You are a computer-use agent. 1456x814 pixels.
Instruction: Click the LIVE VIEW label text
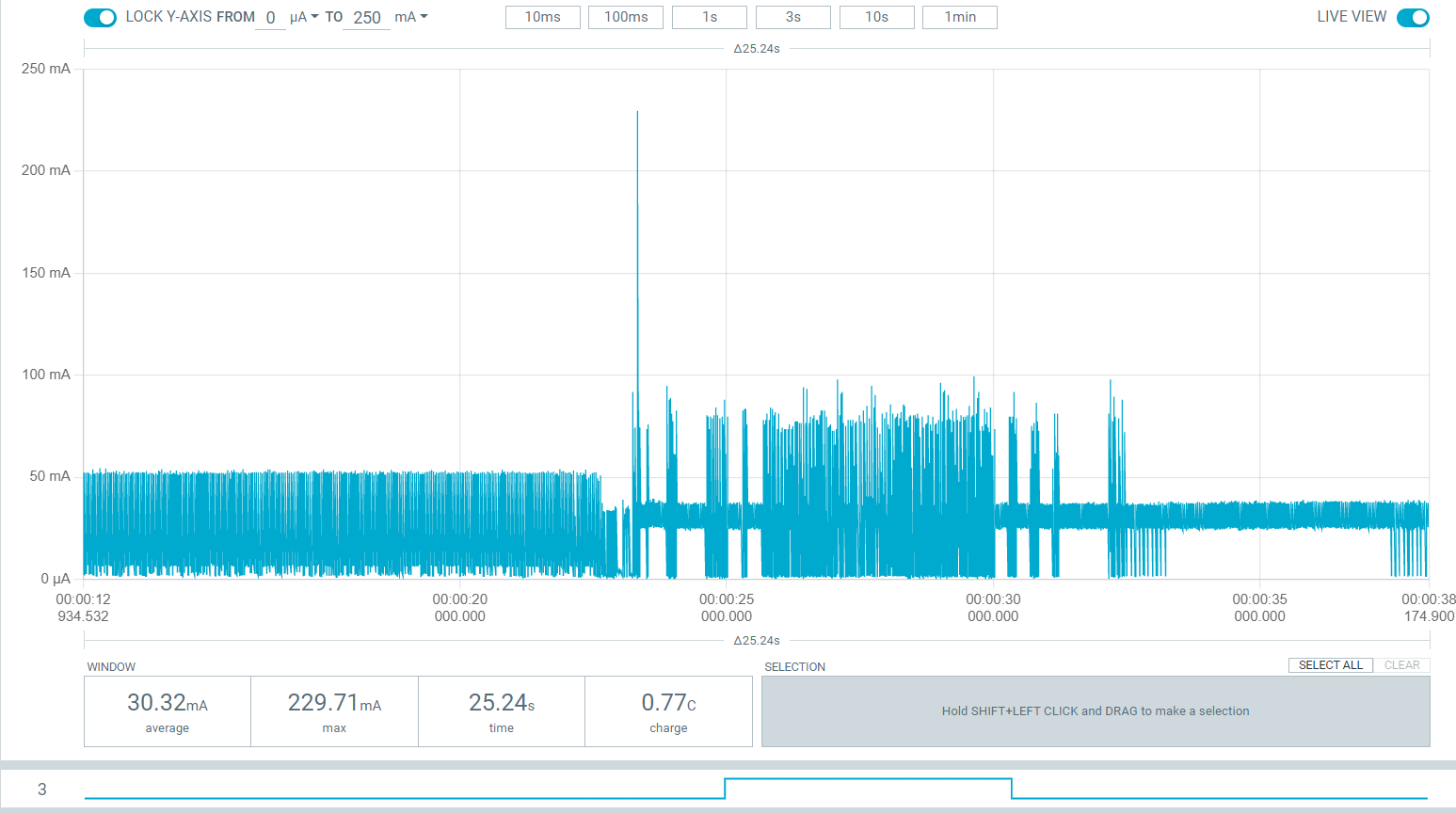(1352, 17)
